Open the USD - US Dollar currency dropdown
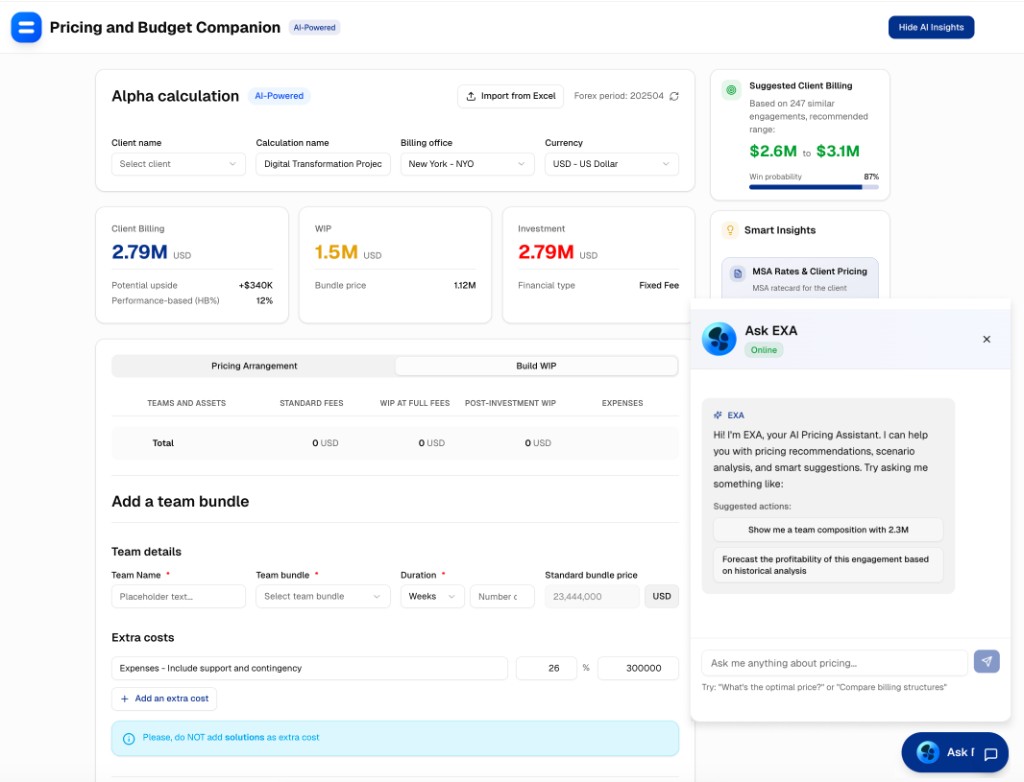Screen dimensions: 1024x782 [612, 163]
